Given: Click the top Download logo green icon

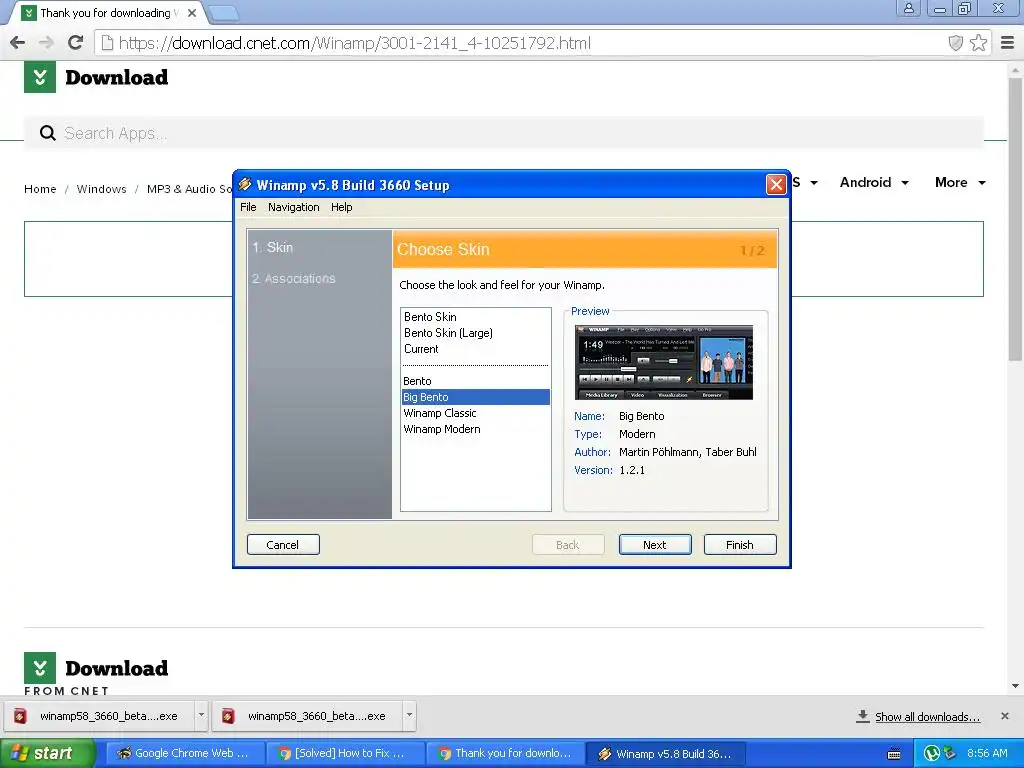Looking at the screenshot, I should [40, 77].
